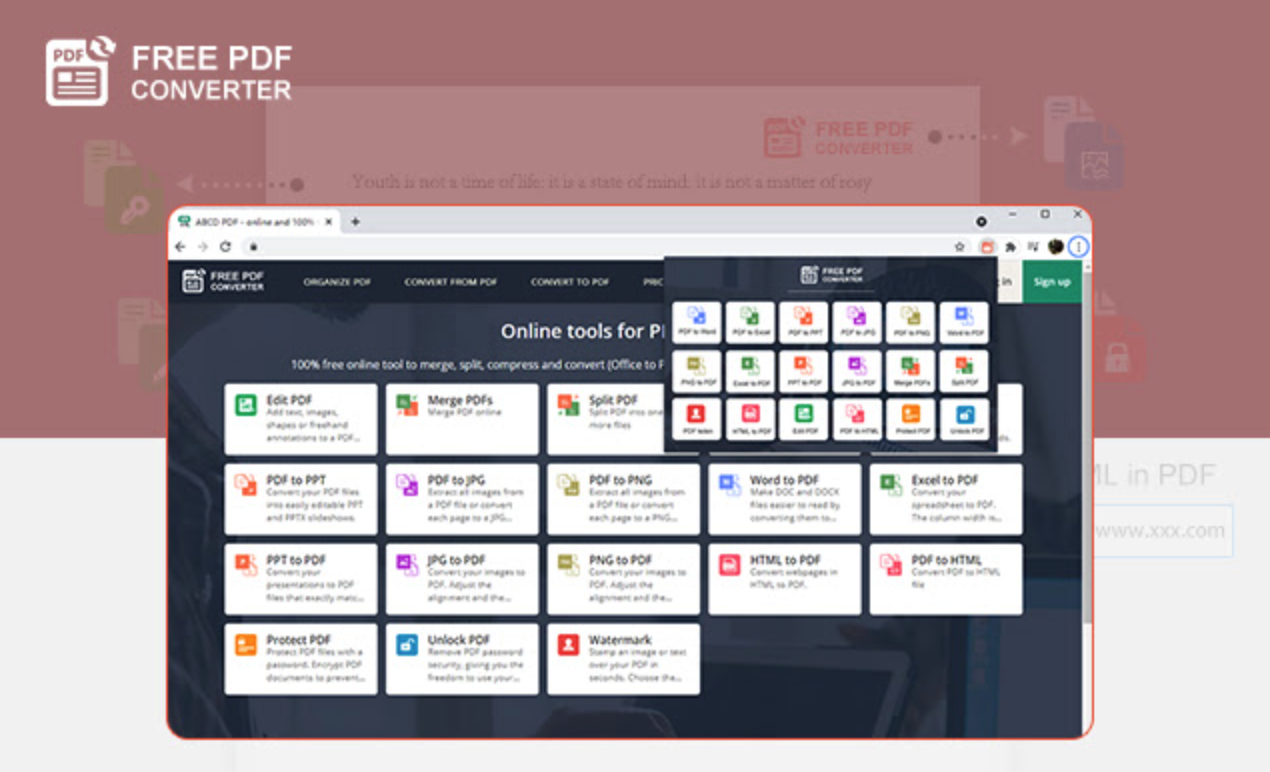Choose the PPT to PDF card on webpage
Screen dimensions: 1270x772
(301, 579)
